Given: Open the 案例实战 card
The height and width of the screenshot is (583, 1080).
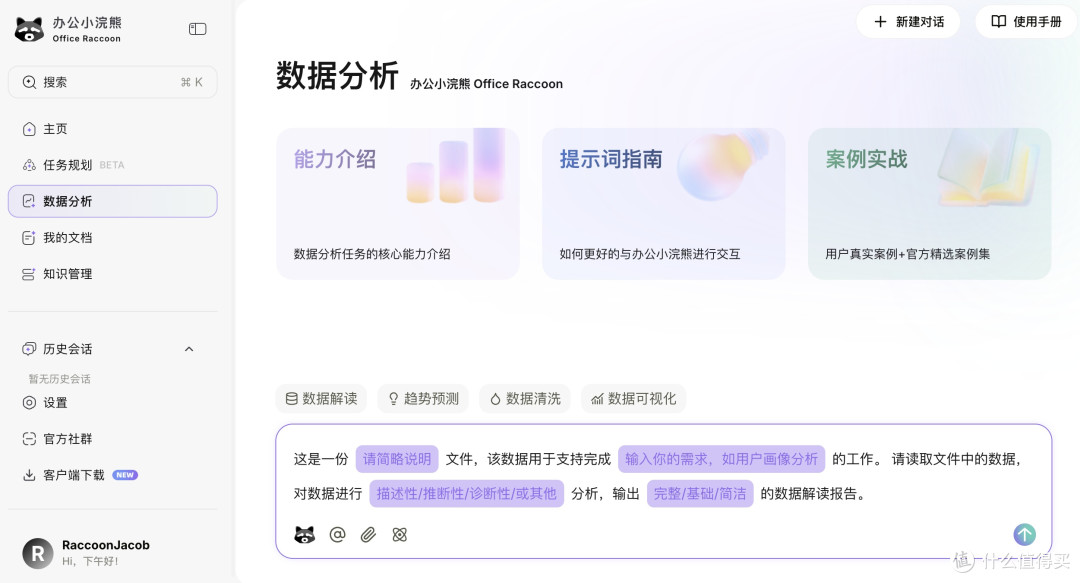Looking at the screenshot, I should coord(930,203).
